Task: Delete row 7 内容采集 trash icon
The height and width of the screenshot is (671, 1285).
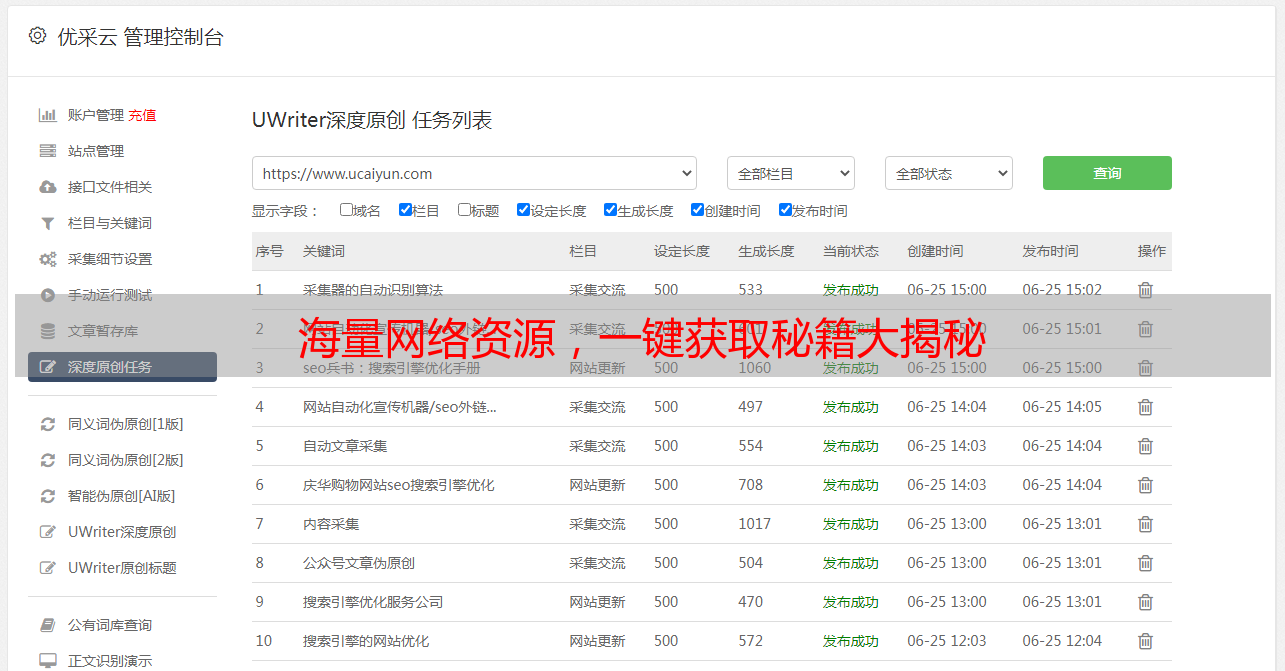Action: 1145,524
